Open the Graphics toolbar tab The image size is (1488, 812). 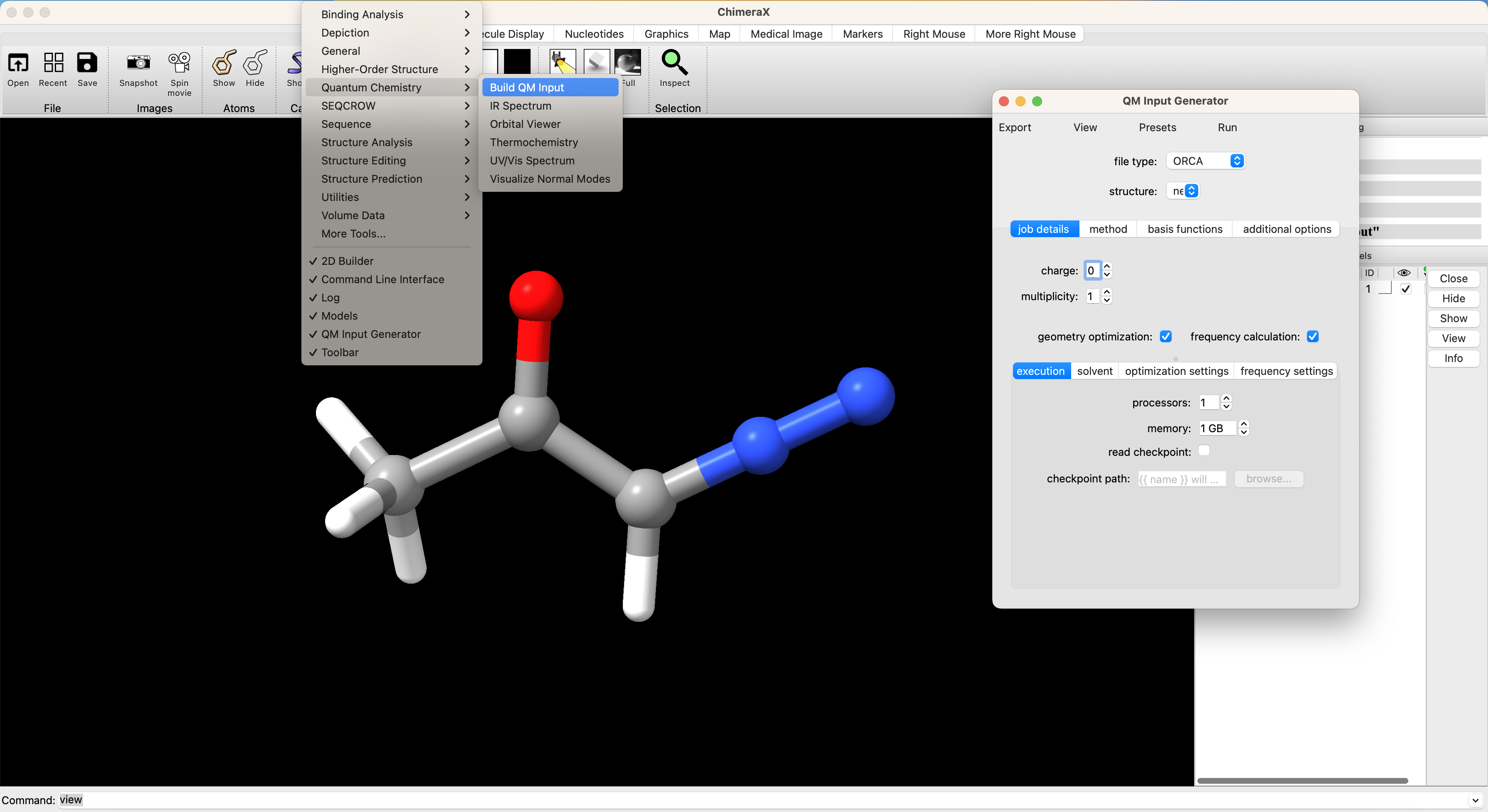(x=666, y=34)
